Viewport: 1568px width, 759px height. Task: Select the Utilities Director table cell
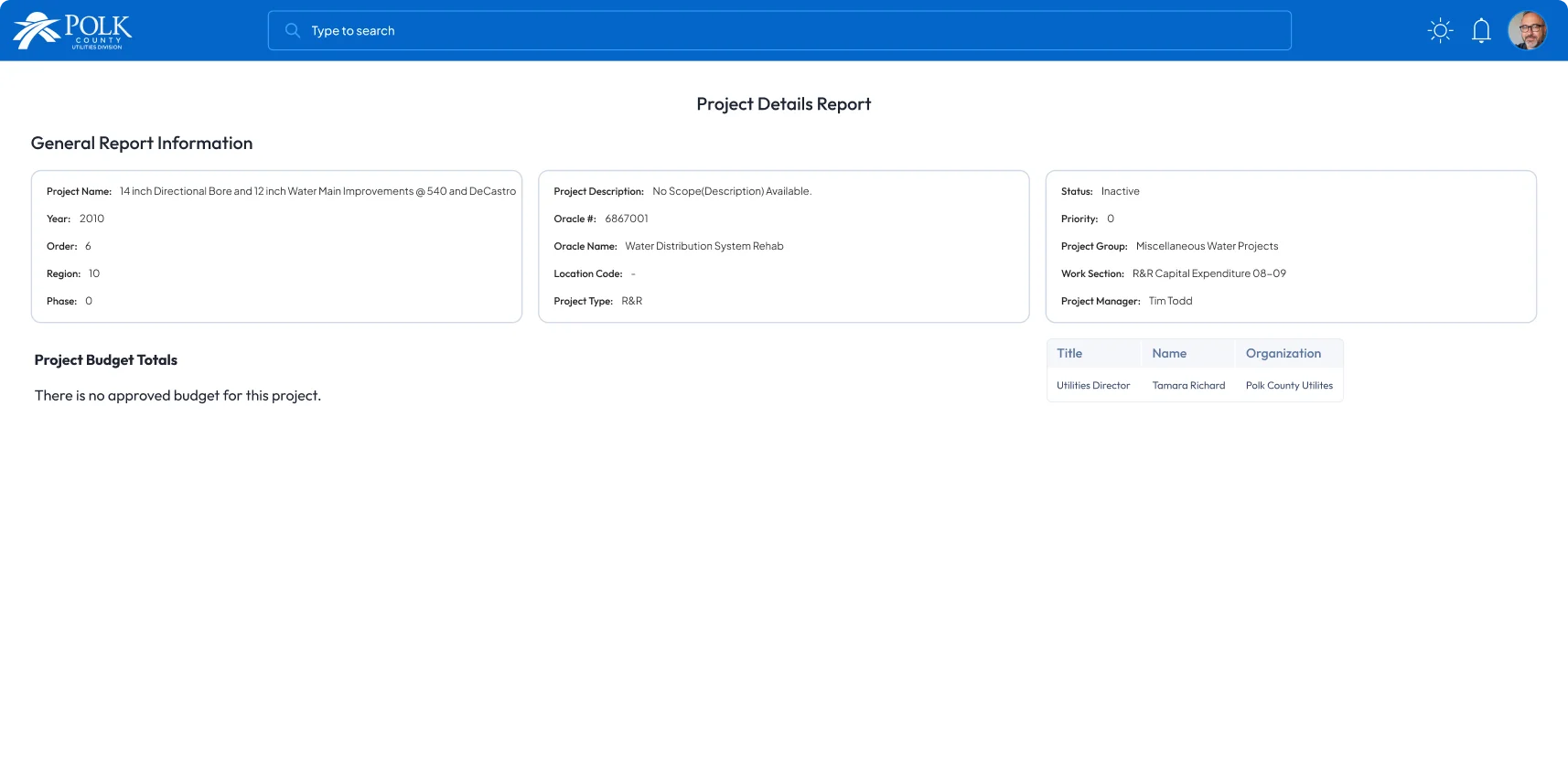[x=1093, y=385]
